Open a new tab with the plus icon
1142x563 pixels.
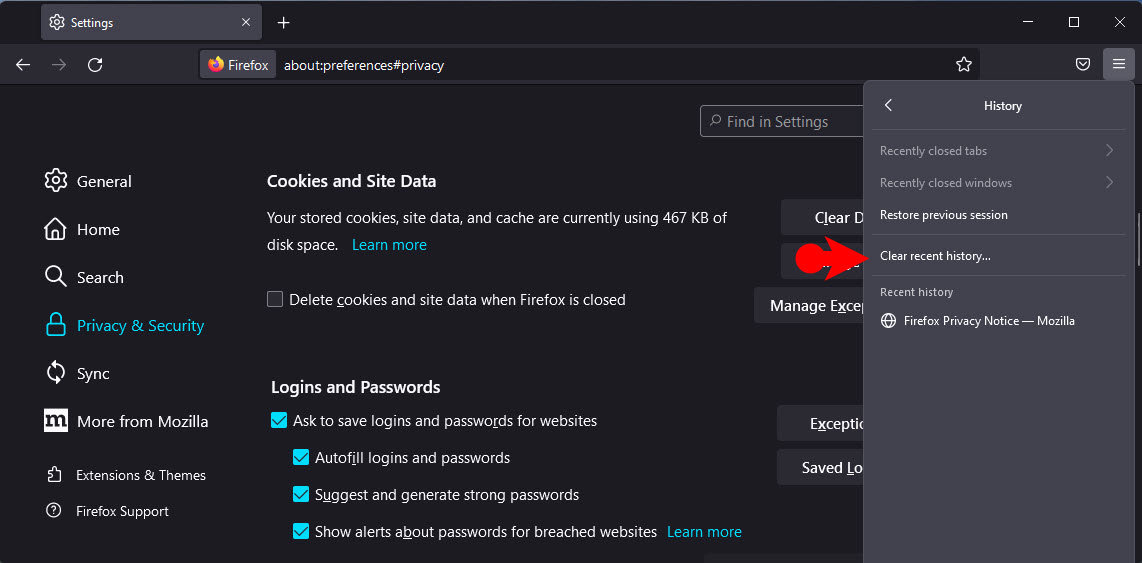pos(284,23)
